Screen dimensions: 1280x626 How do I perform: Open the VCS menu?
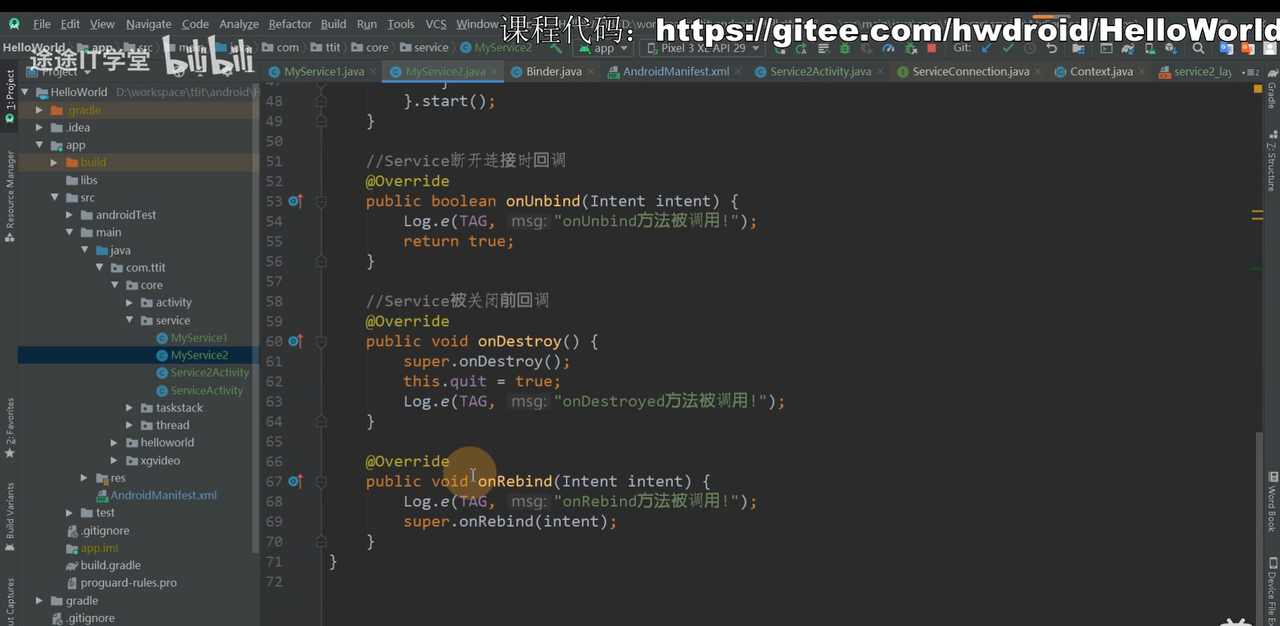436,24
